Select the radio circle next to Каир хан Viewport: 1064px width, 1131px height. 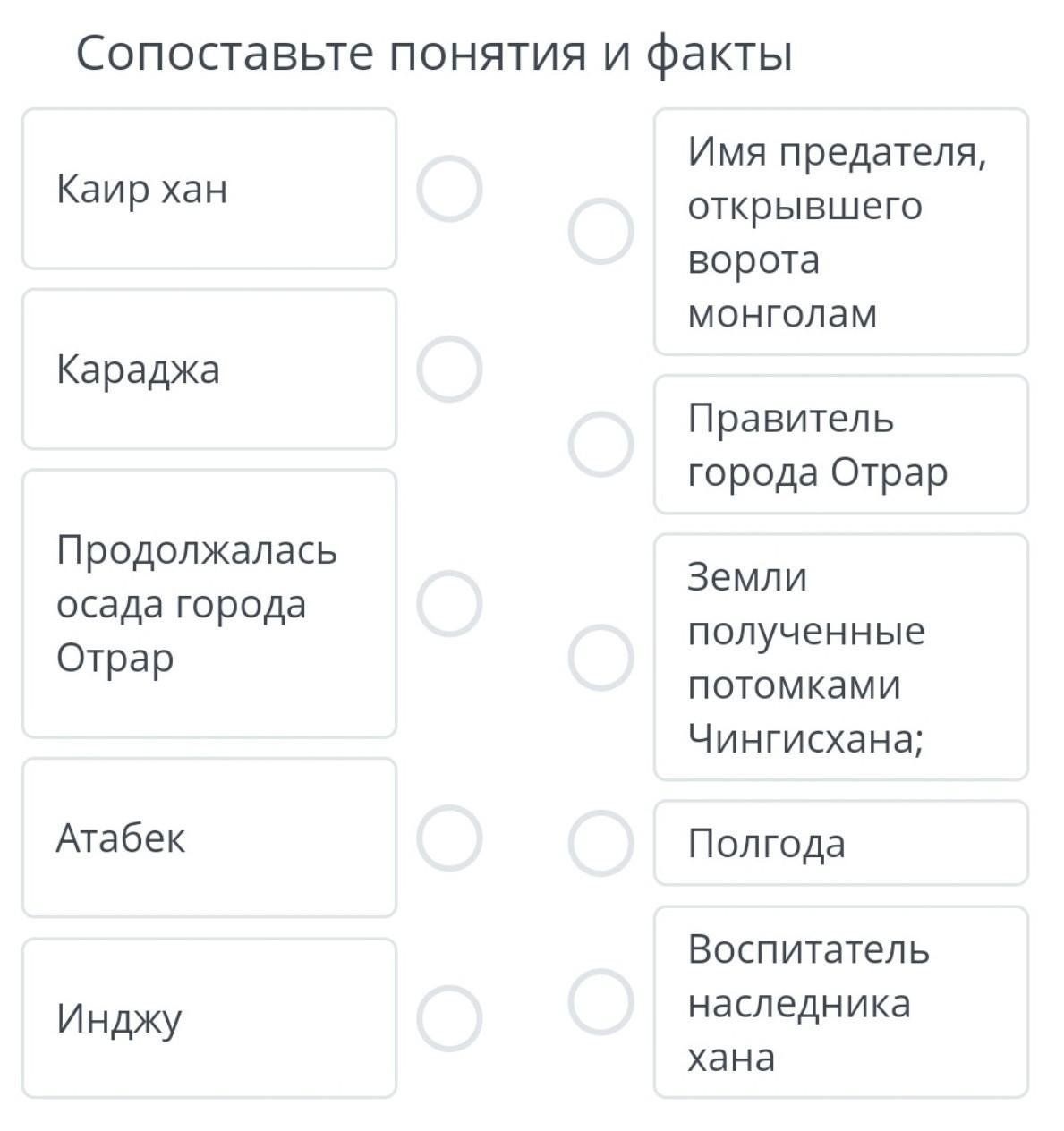tap(449, 189)
